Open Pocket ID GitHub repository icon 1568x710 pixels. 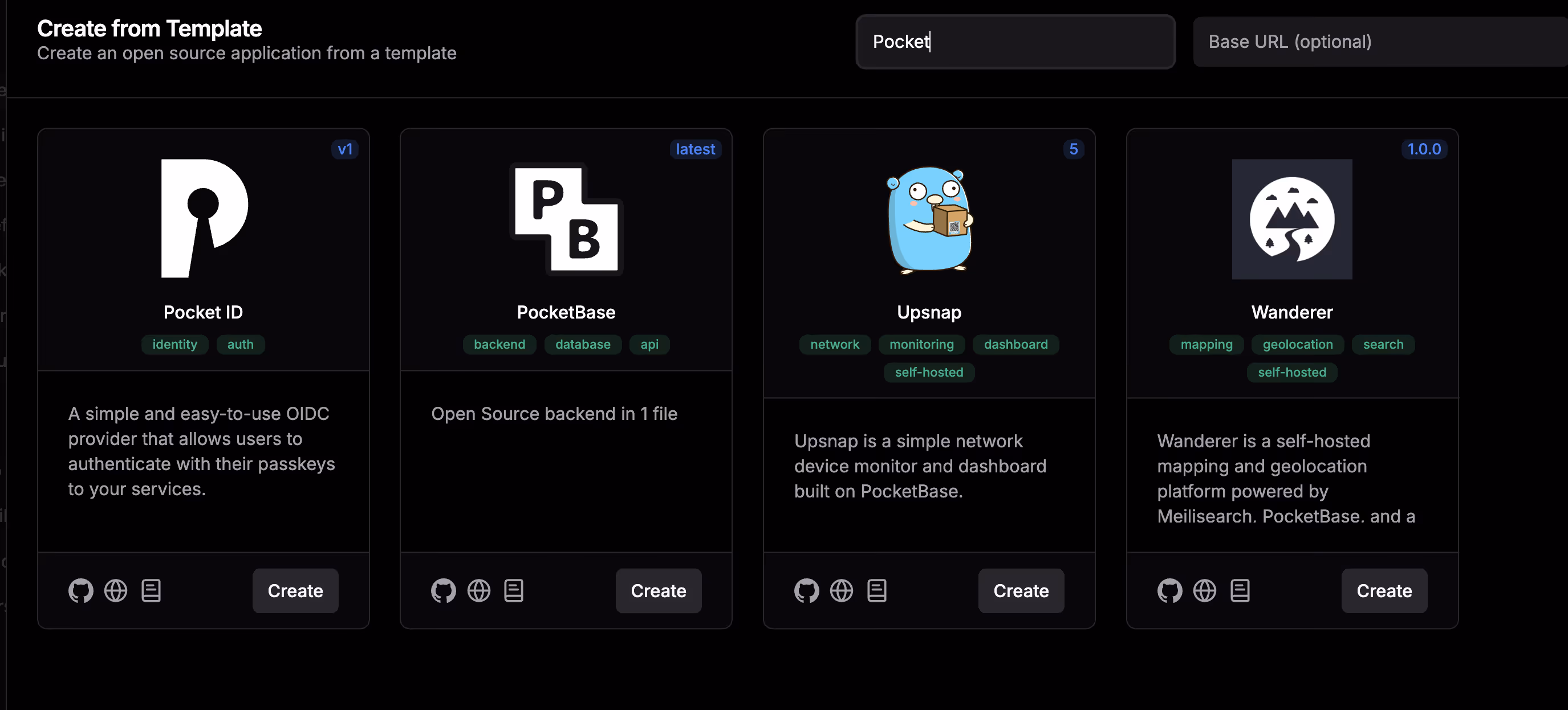click(80, 590)
